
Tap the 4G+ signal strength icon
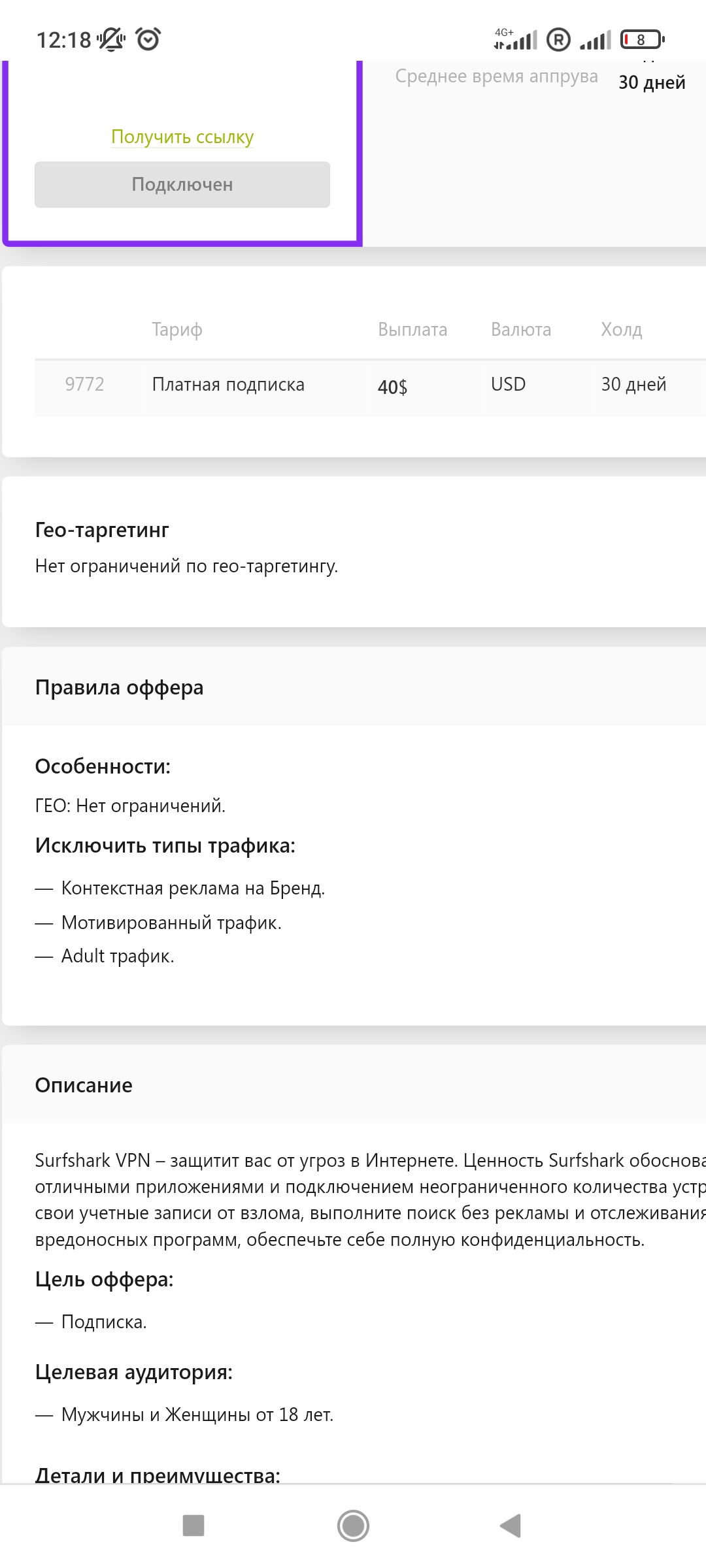(x=516, y=40)
